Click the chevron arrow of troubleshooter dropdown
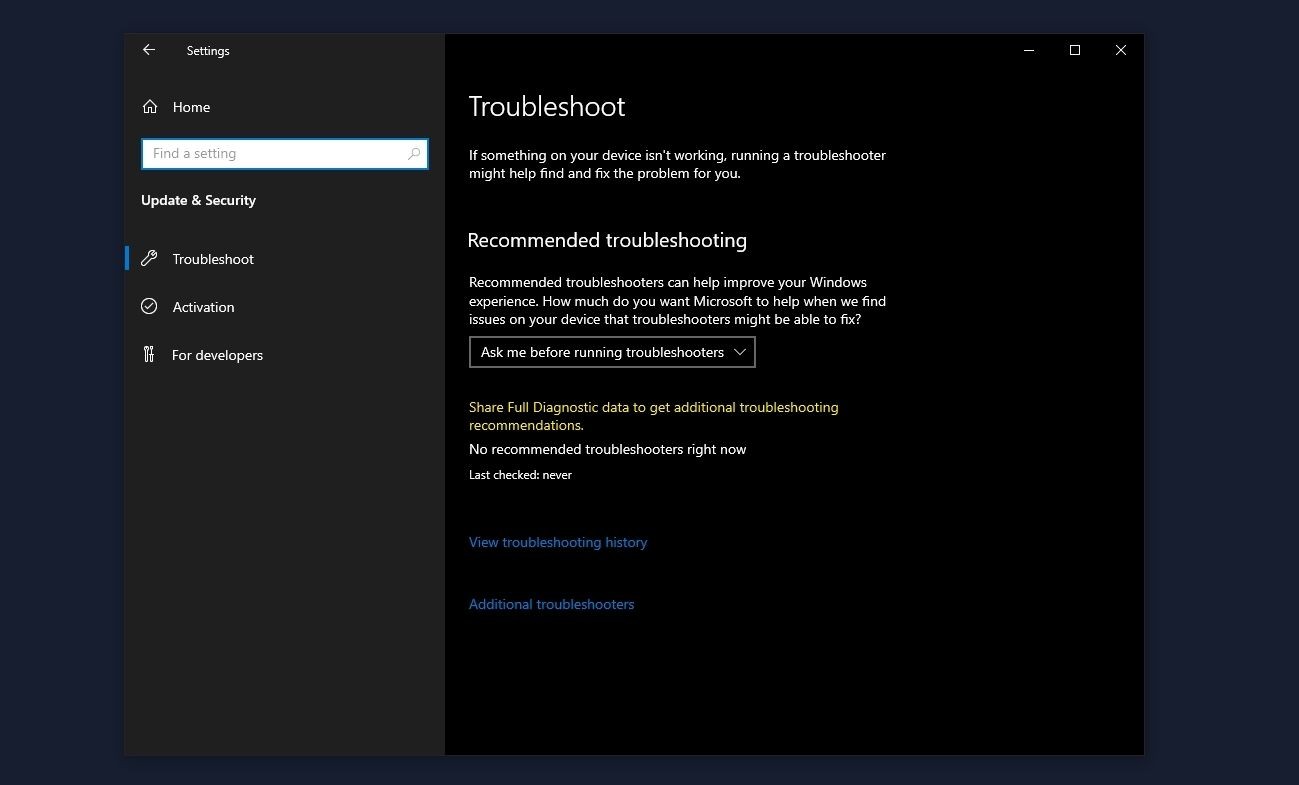1299x785 pixels. click(740, 352)
